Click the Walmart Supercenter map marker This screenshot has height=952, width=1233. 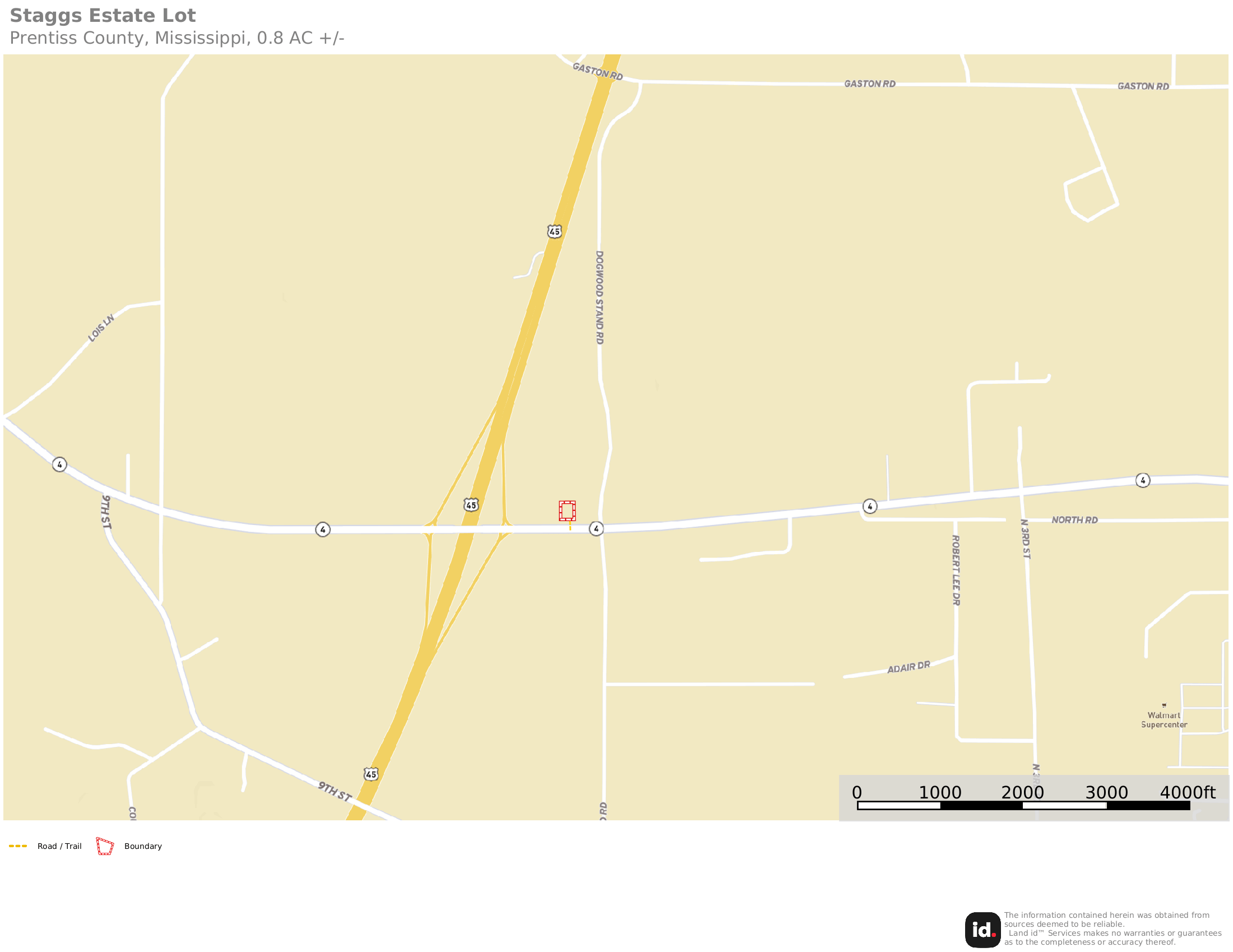pos(1164,705)
